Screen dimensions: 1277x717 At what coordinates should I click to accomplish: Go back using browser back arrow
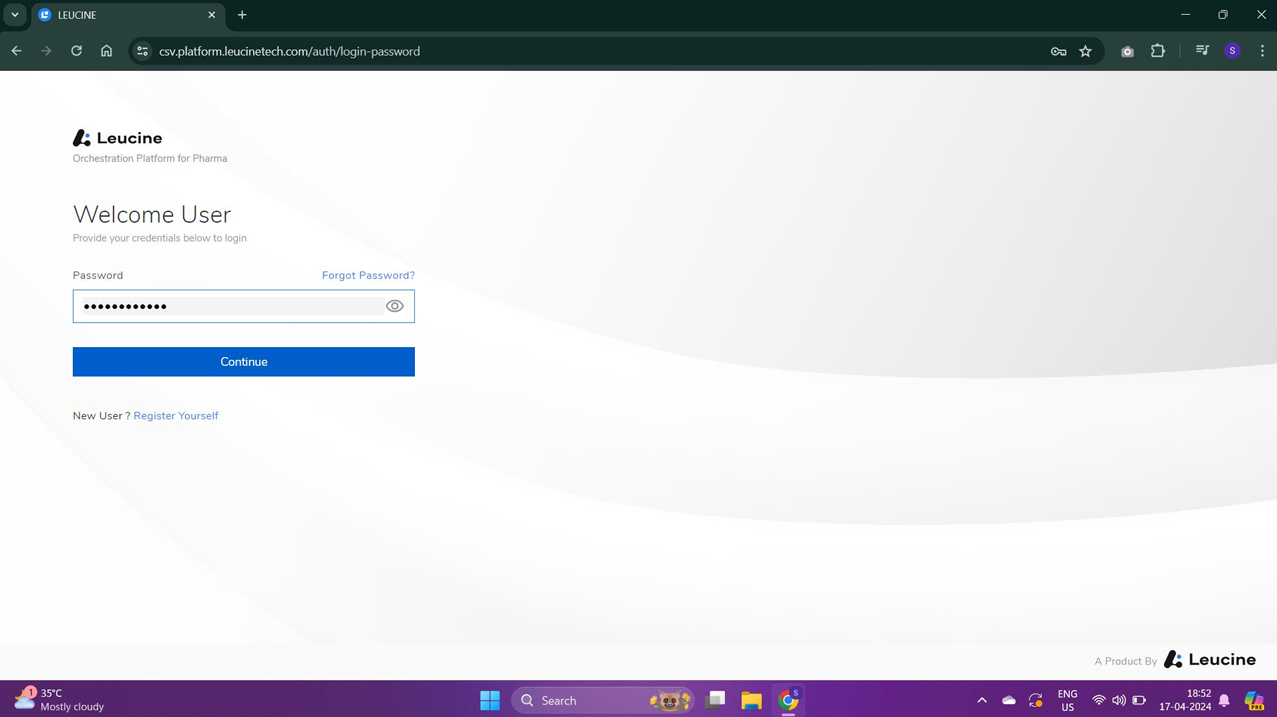click(17, 51)
